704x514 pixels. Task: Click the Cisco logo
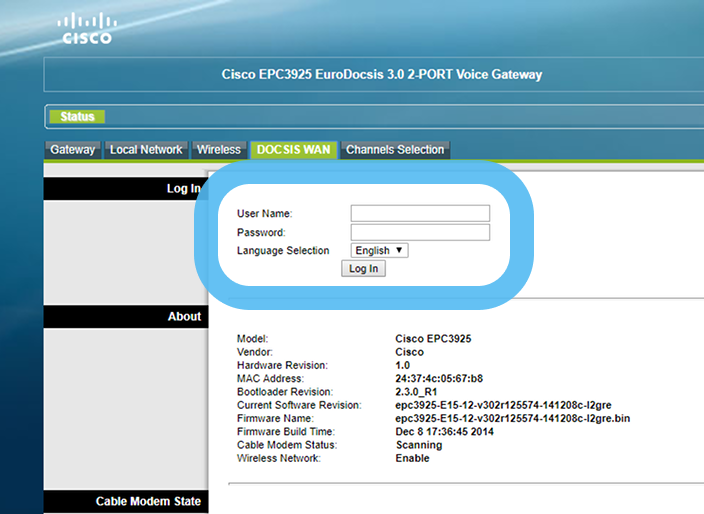[x=87, y=28]
